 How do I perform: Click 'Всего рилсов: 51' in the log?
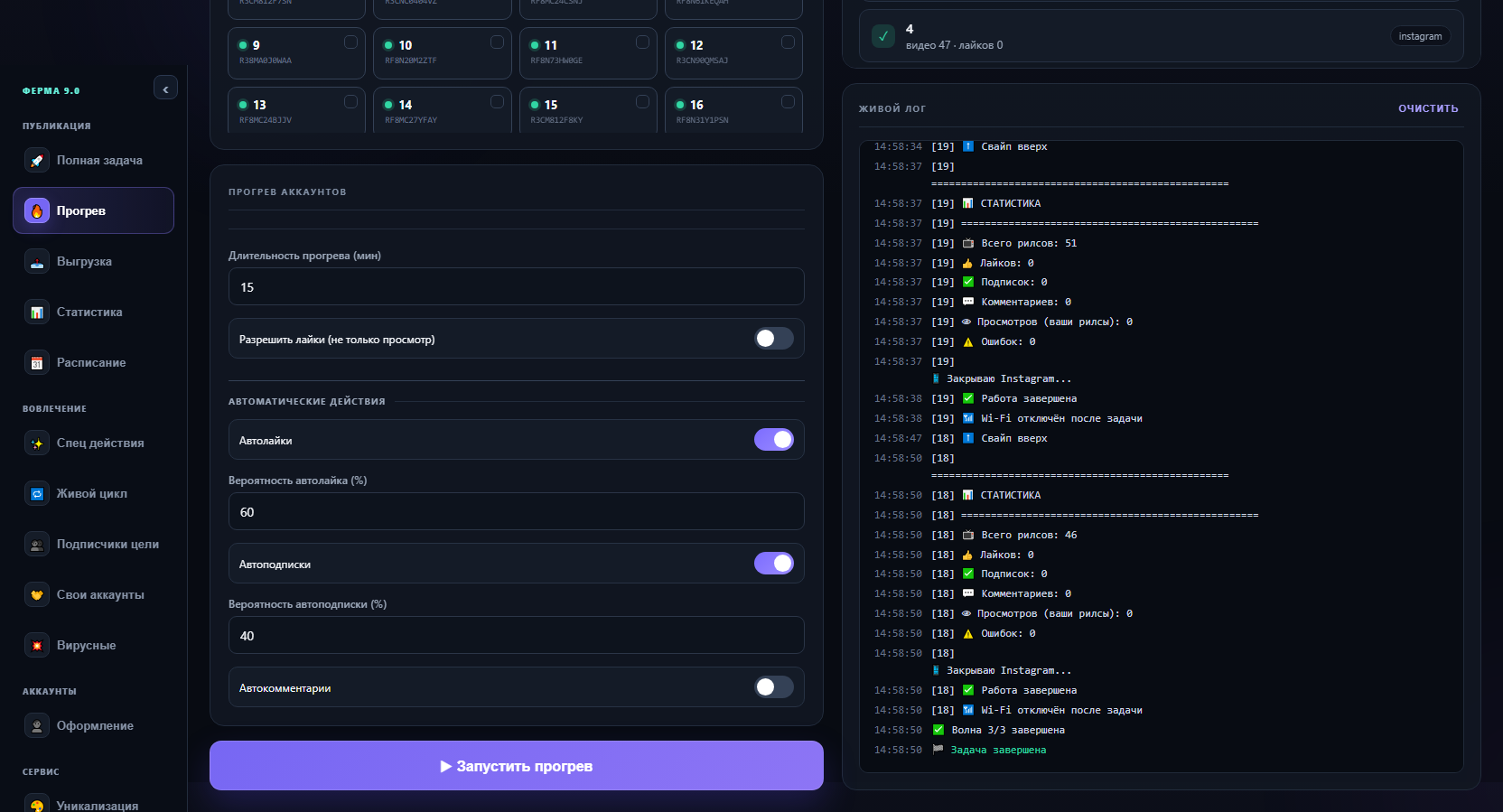point(1029,244)
